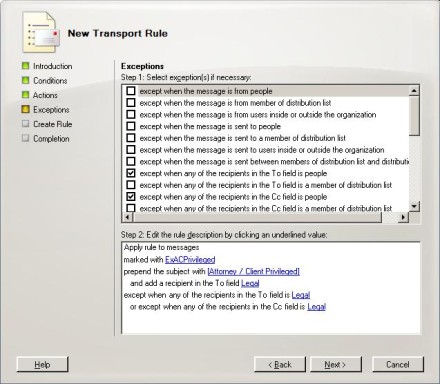Click the green Actions step indicator
440x384 pixels.
point(25,95)
